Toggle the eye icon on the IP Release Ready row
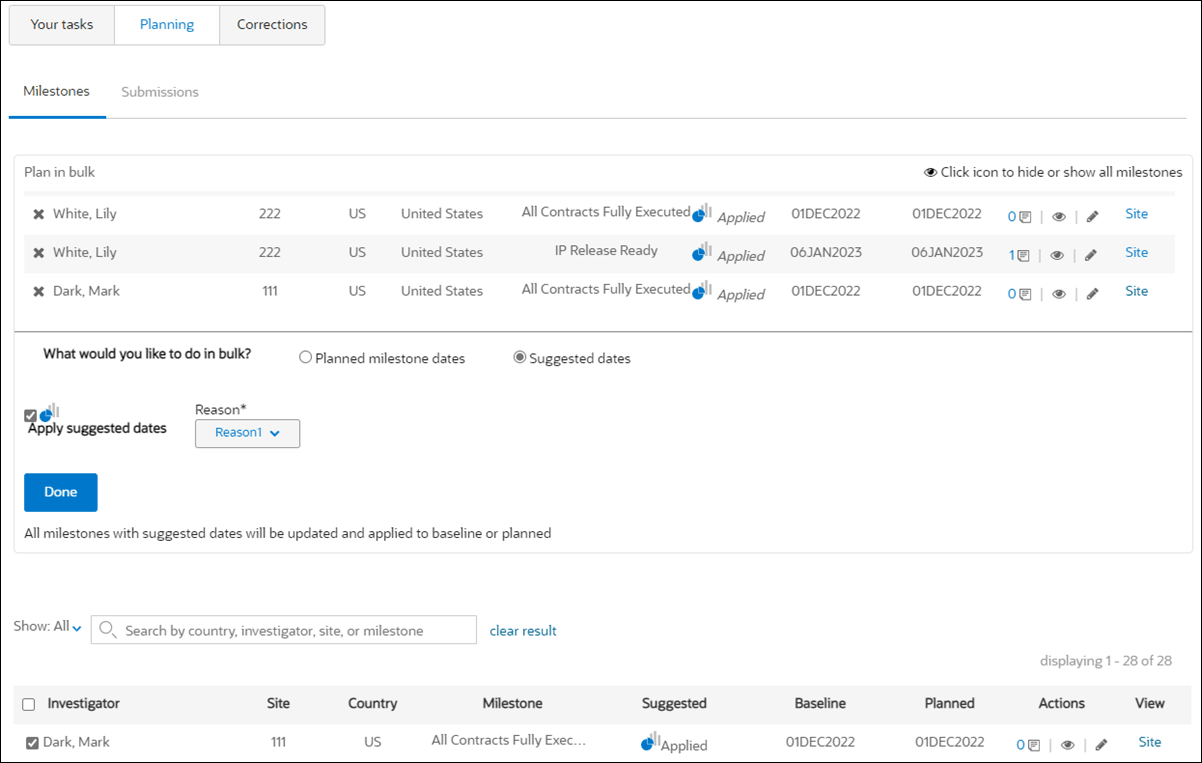This screenshot has width=1202, height=763. (x=1059, y=255)
